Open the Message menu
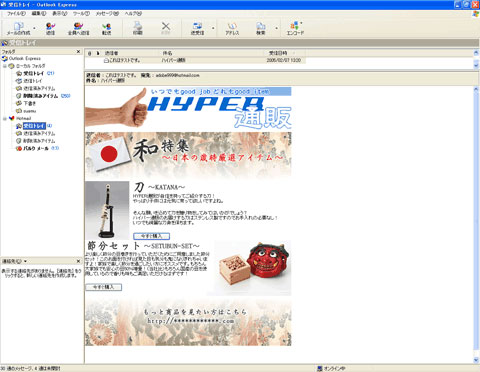 [107, 13]
